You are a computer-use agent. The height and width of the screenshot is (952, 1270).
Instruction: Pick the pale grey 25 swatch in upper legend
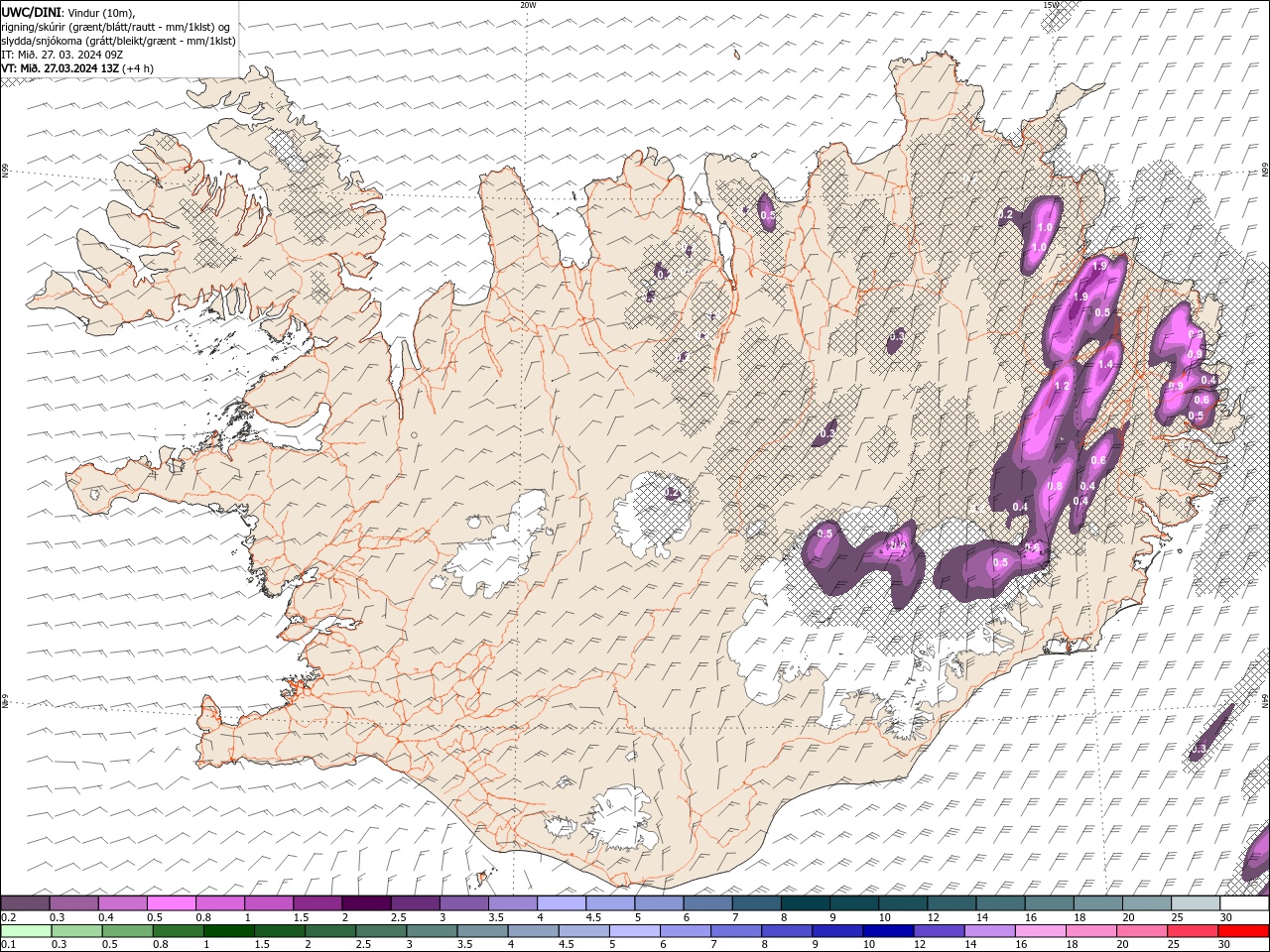click(1196, 903)
